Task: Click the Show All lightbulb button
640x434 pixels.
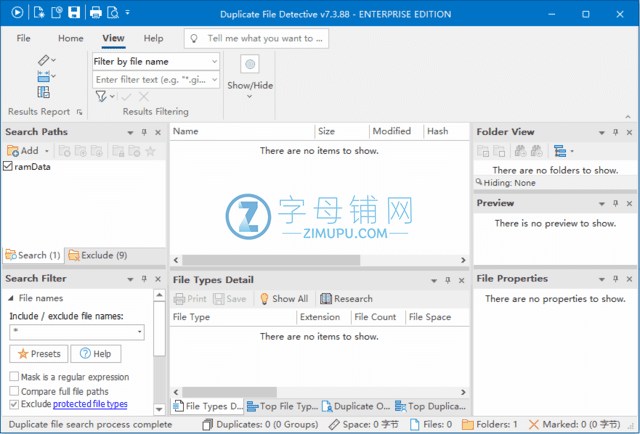Action: (283, 298)
